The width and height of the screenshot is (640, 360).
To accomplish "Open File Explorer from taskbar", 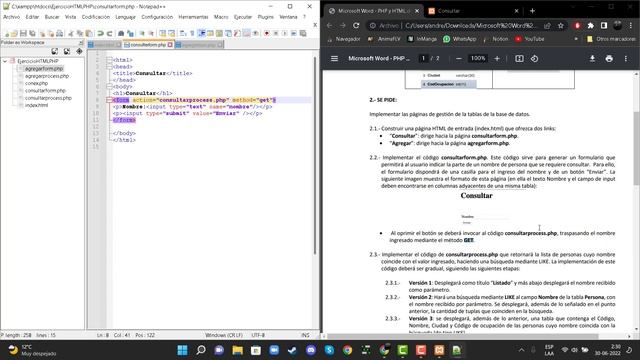I will click(238, 350).
